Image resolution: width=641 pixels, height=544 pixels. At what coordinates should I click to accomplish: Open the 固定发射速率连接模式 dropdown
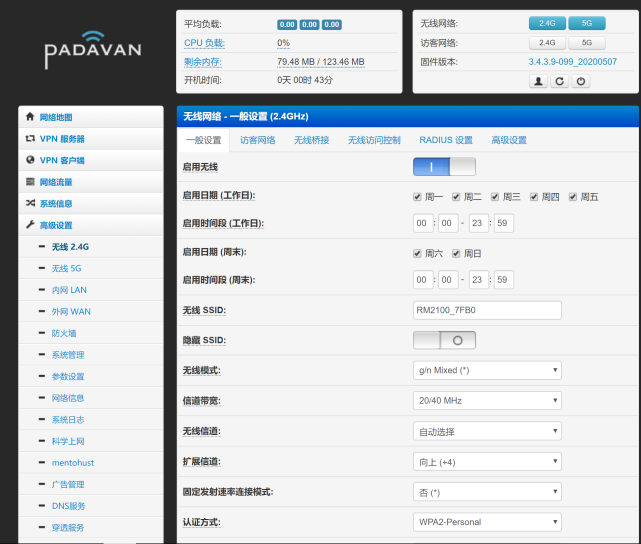(487, 492)
